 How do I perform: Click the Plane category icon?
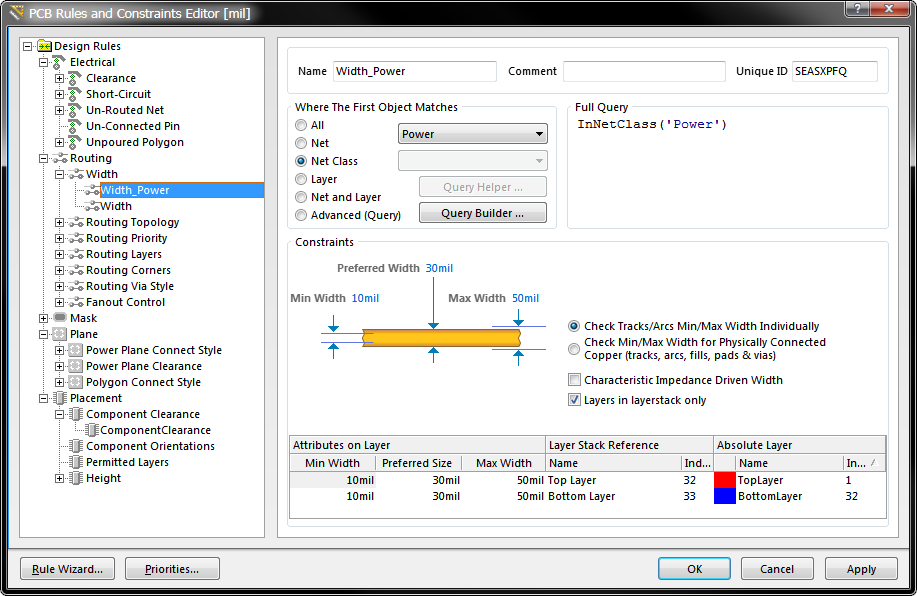(x=59, y=334)
